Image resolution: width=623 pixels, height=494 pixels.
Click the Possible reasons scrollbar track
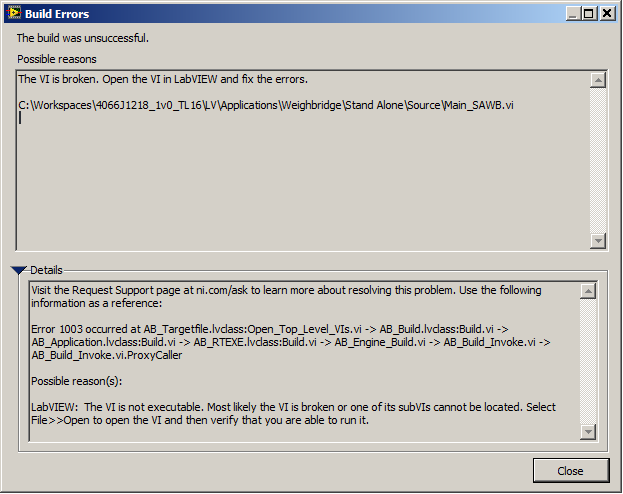pos(598,160)
